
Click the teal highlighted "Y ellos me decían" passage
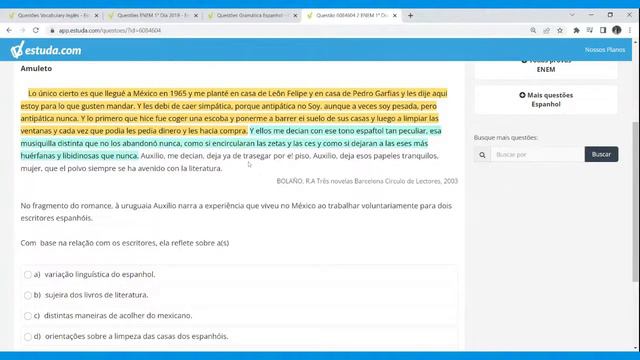(x=231, y=143)
